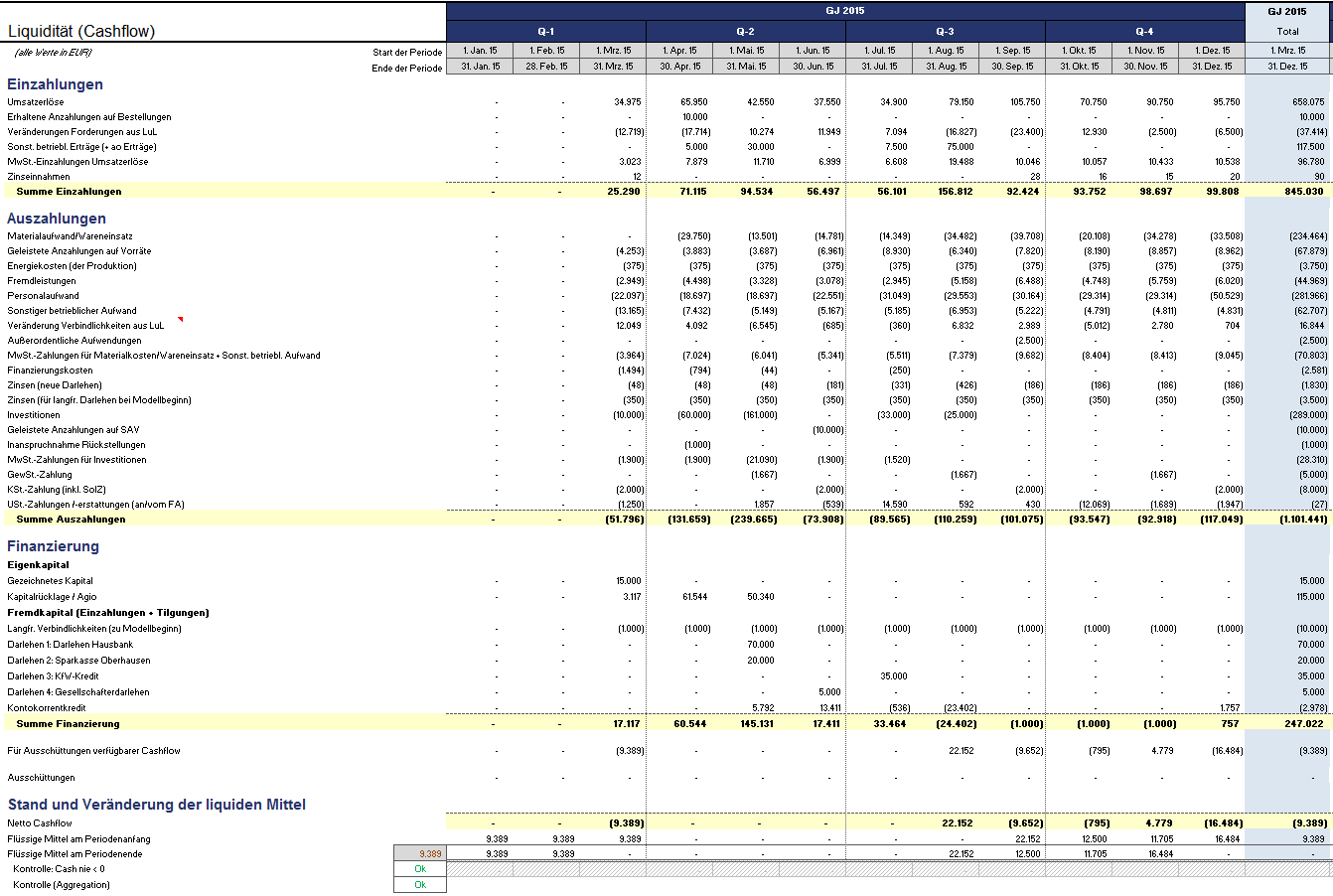This screenshot has height=896, width=1333.
Task: Select the Q-1 quarter header
Action: [546, 32]
